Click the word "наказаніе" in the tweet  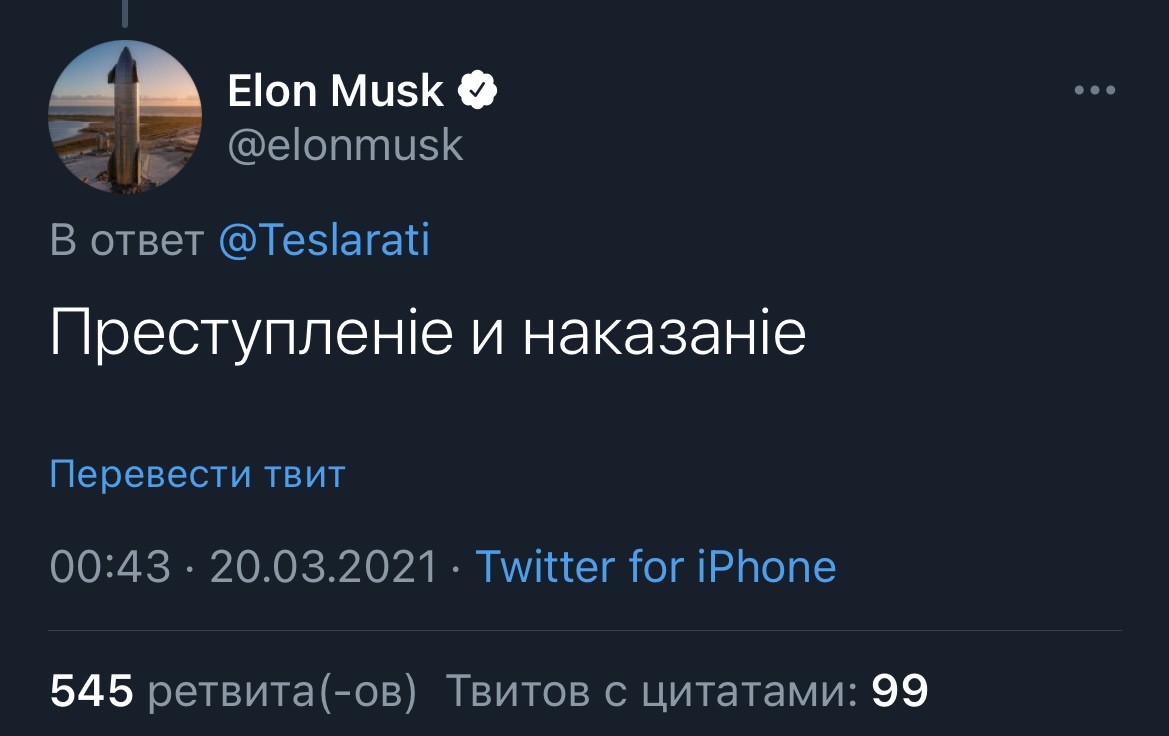pos(664,333)
